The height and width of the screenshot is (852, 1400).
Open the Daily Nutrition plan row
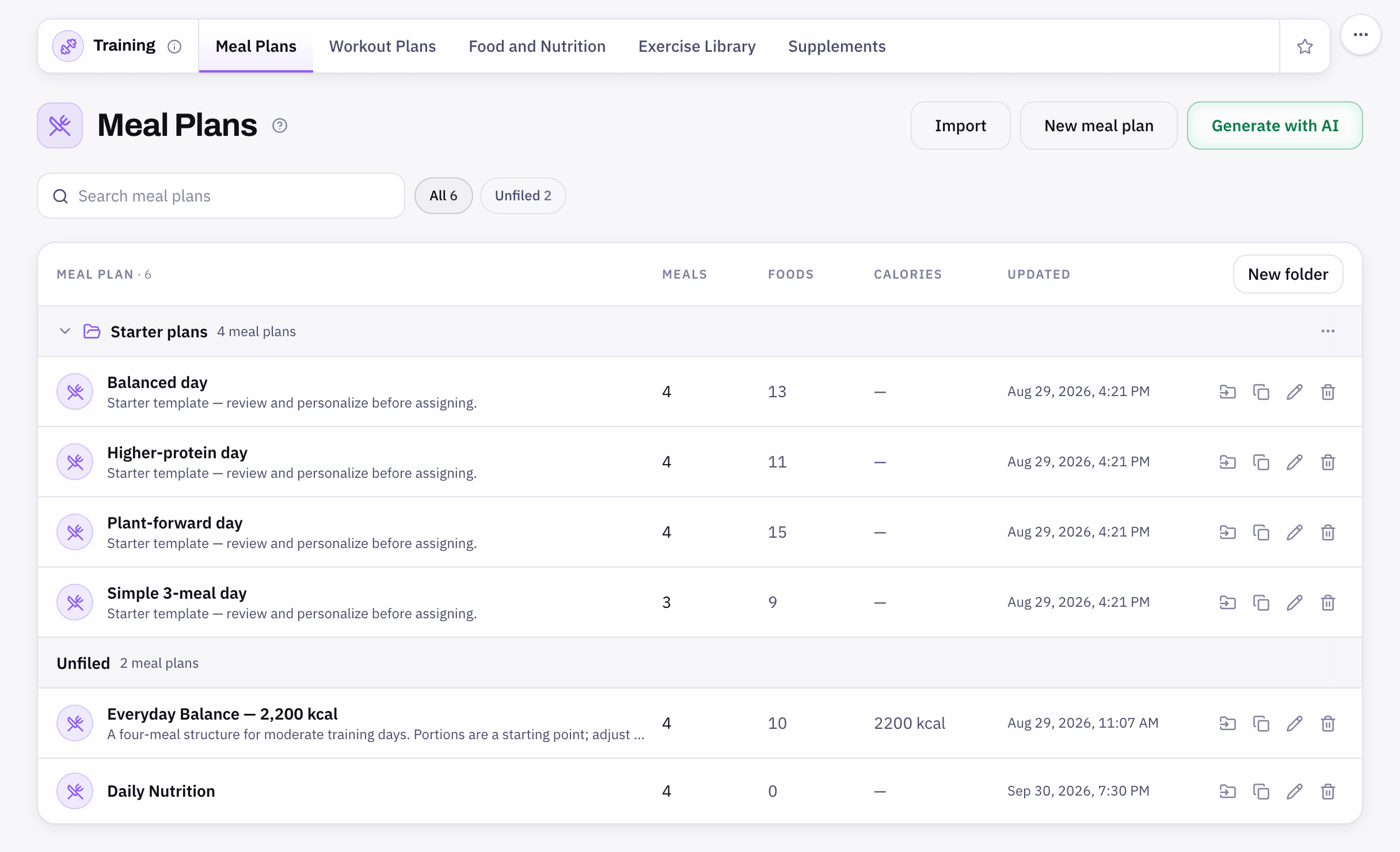pyautogui.click(x=699, y=791)
